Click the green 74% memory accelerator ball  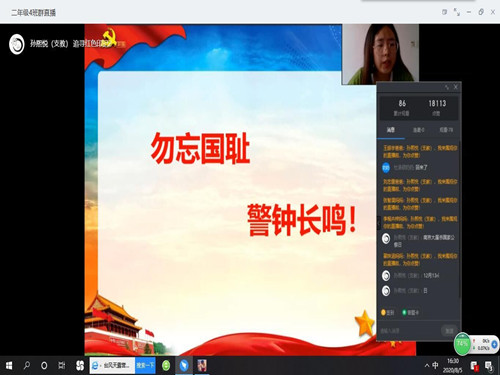[462, 343]
